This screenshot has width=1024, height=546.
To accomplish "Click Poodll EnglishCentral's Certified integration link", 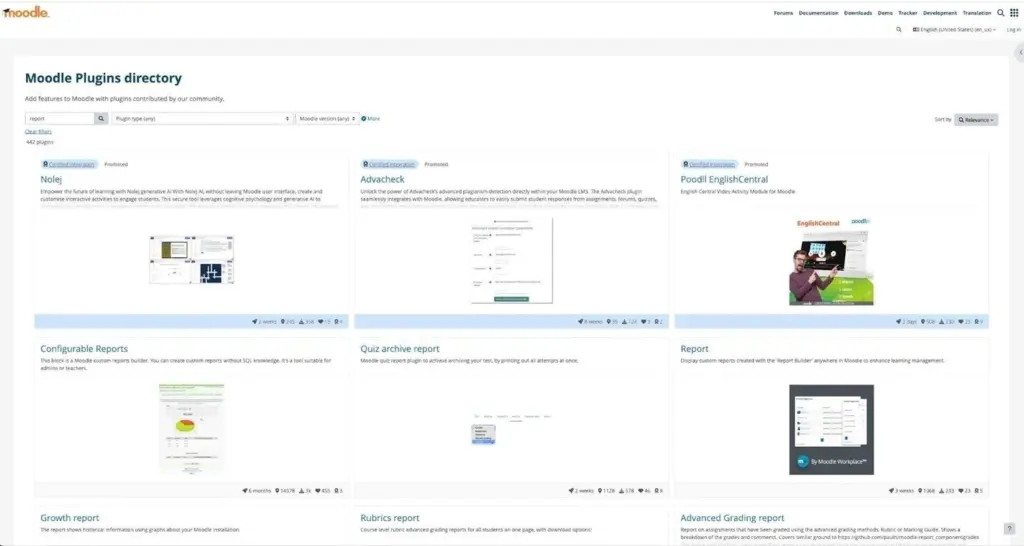I will [712, 165].
